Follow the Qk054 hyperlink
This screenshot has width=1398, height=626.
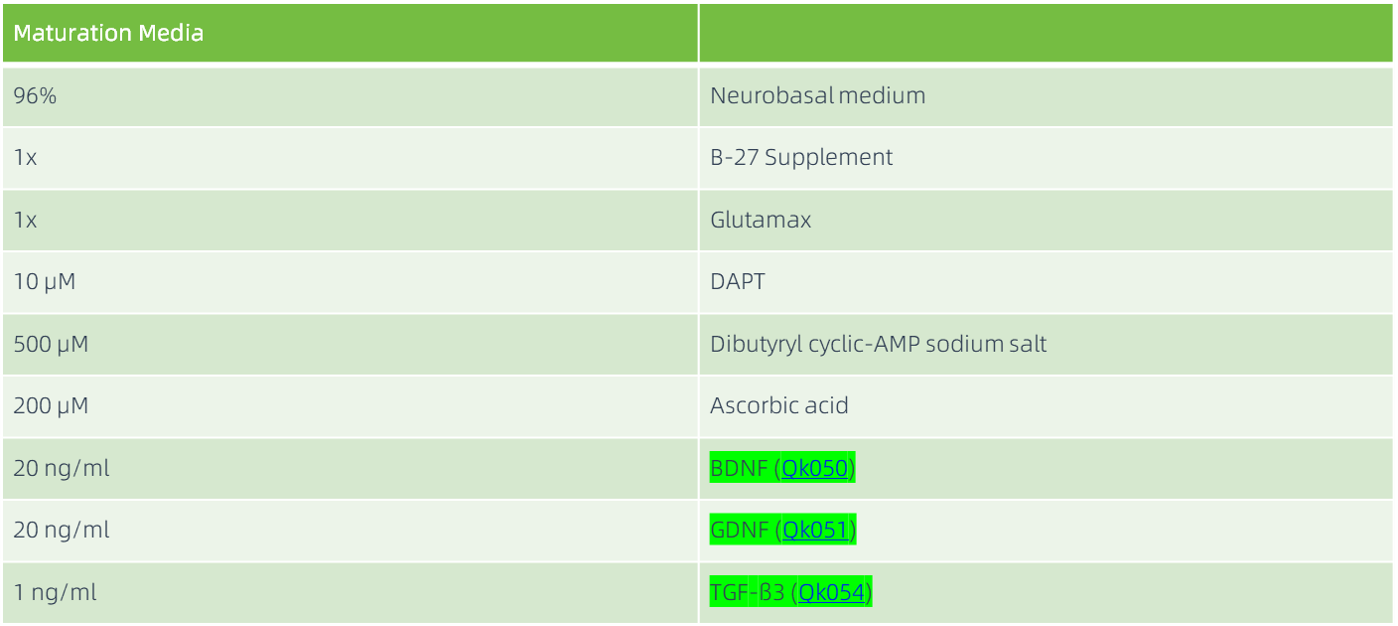(832, 593)
